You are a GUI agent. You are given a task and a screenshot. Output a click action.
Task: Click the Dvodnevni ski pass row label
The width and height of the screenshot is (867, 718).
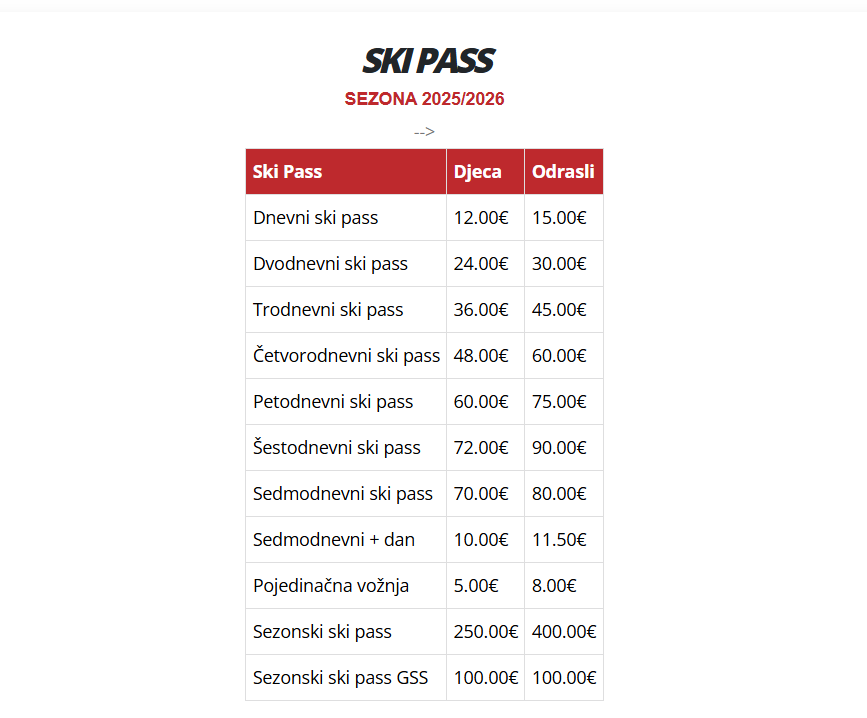click(x=331, y=264)
